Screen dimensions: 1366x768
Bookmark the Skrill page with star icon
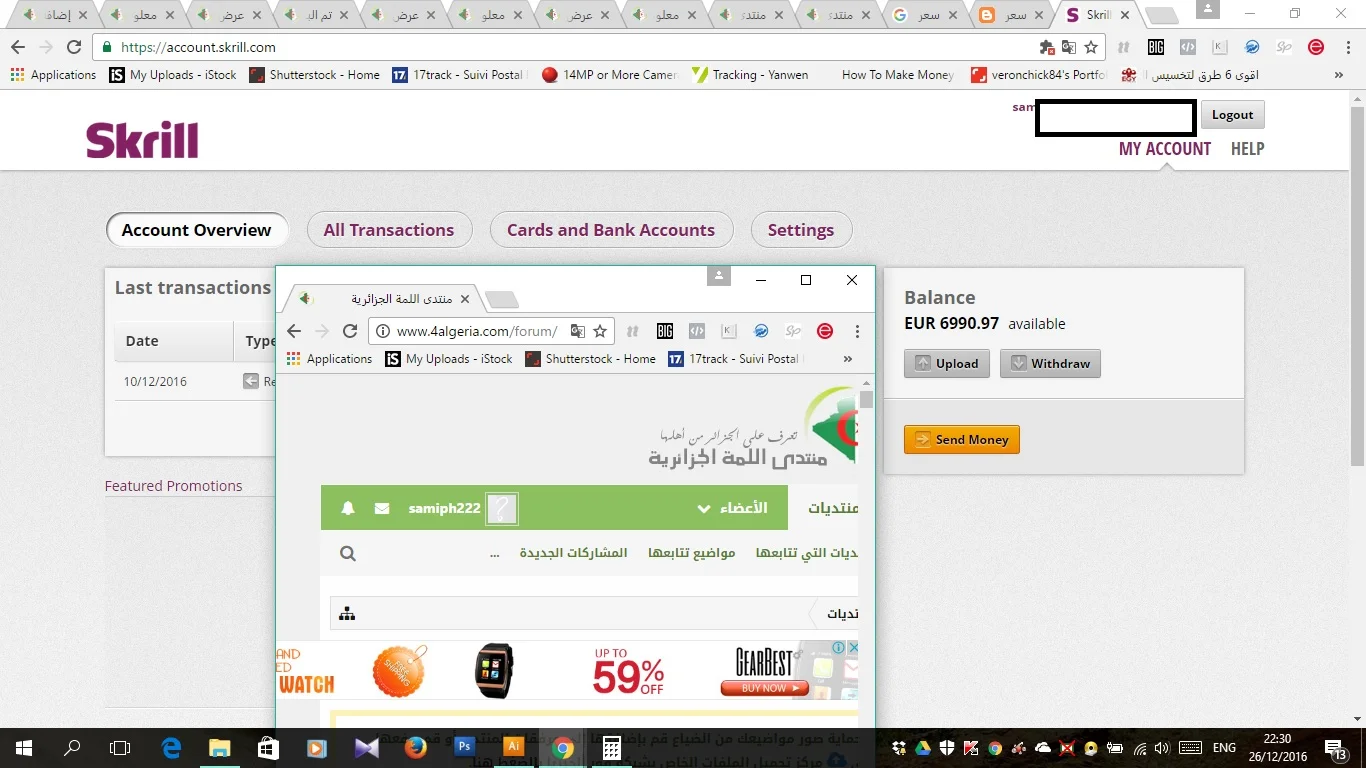click(x=1091, y=47)
